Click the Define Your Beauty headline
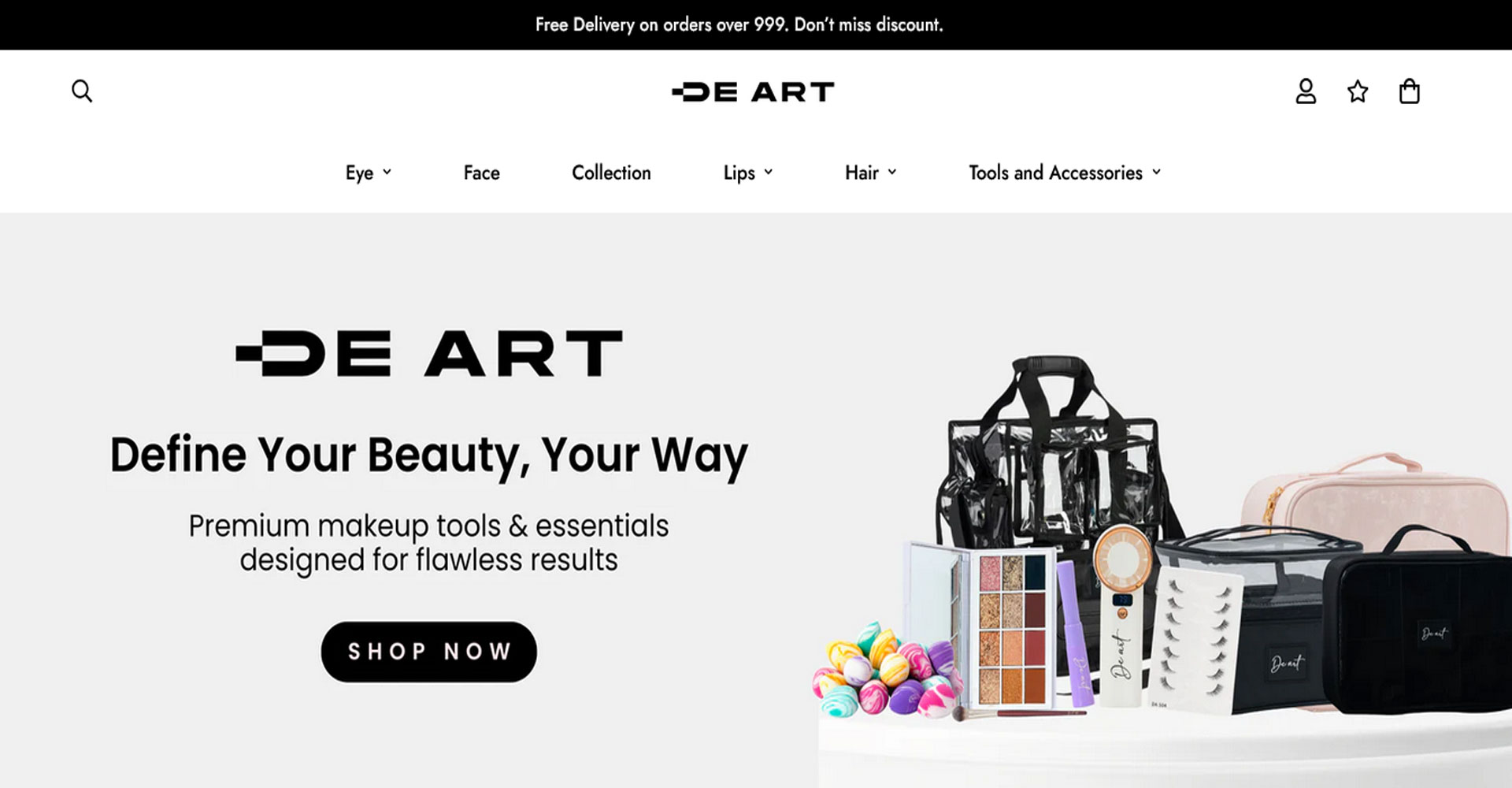 click(x=428, y=455)
